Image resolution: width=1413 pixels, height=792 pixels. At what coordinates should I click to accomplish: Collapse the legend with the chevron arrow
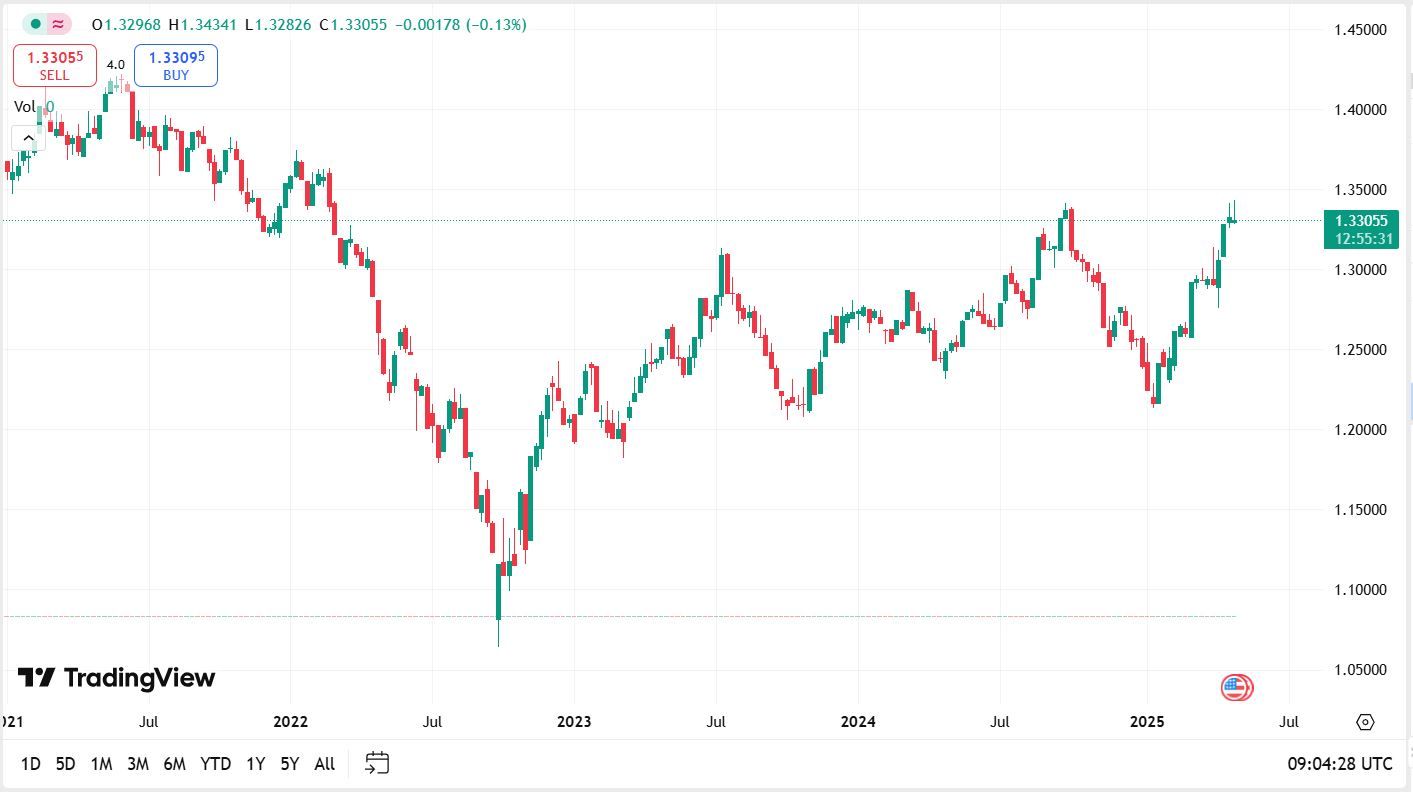[27, 137]
